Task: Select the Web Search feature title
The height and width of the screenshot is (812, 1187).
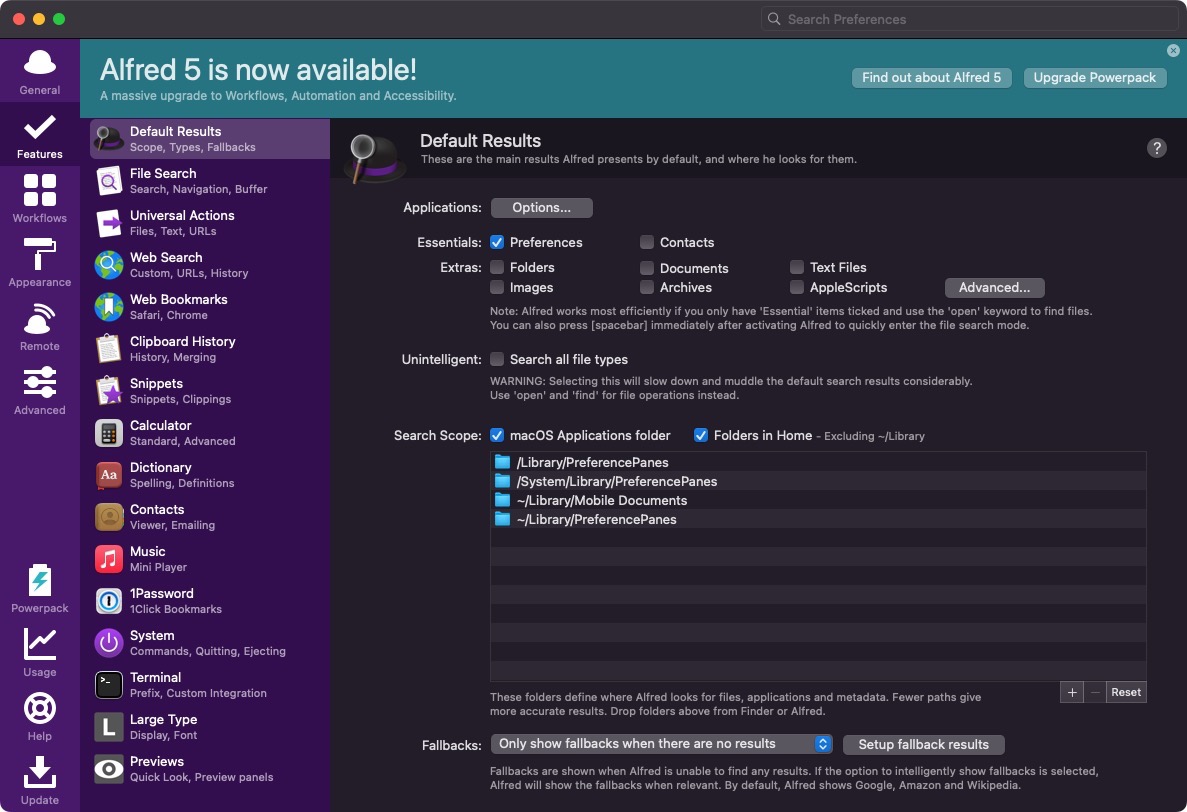Action: click(x=166, y=257)
